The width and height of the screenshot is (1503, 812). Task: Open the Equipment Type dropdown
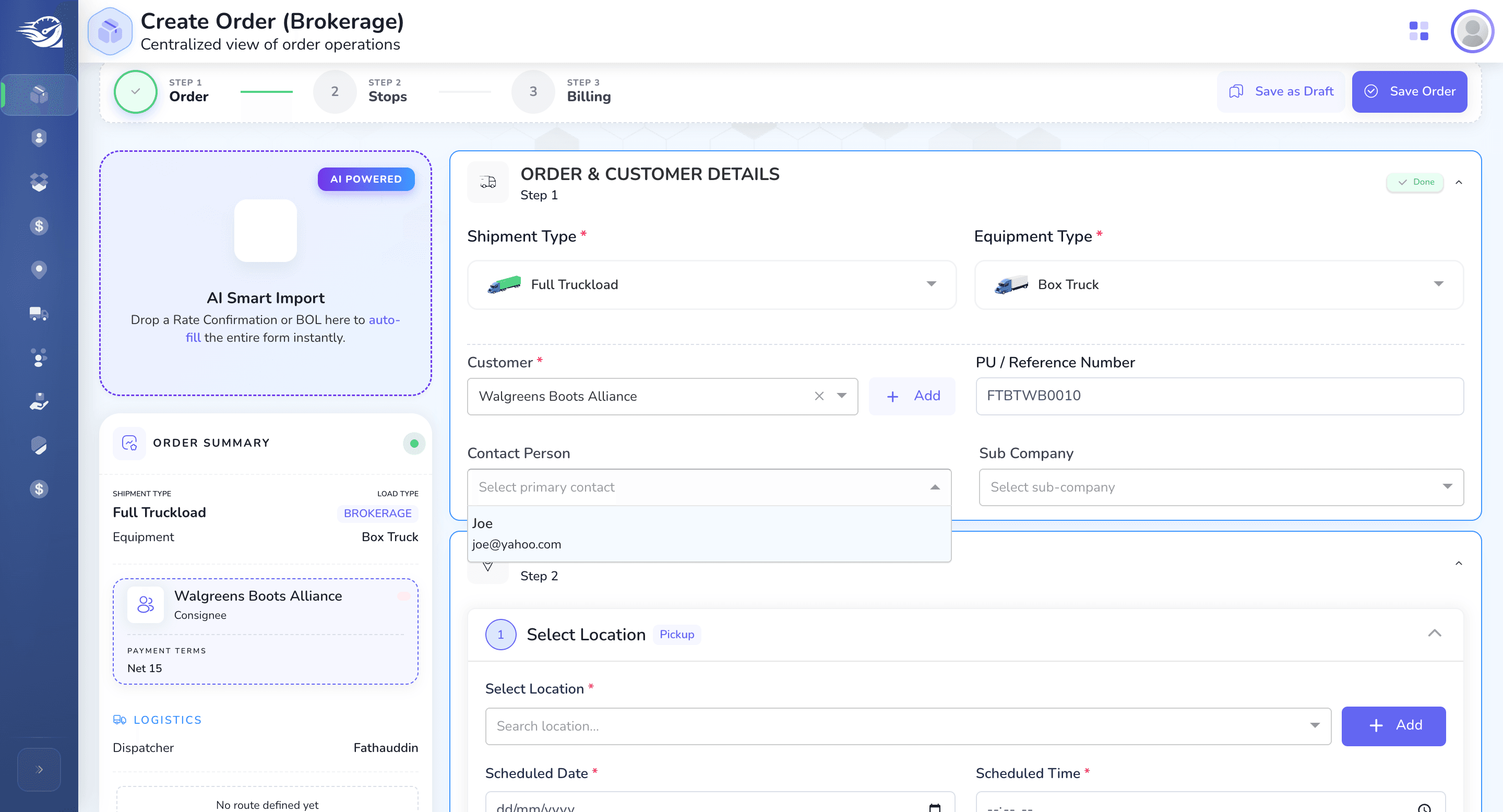1219,284
